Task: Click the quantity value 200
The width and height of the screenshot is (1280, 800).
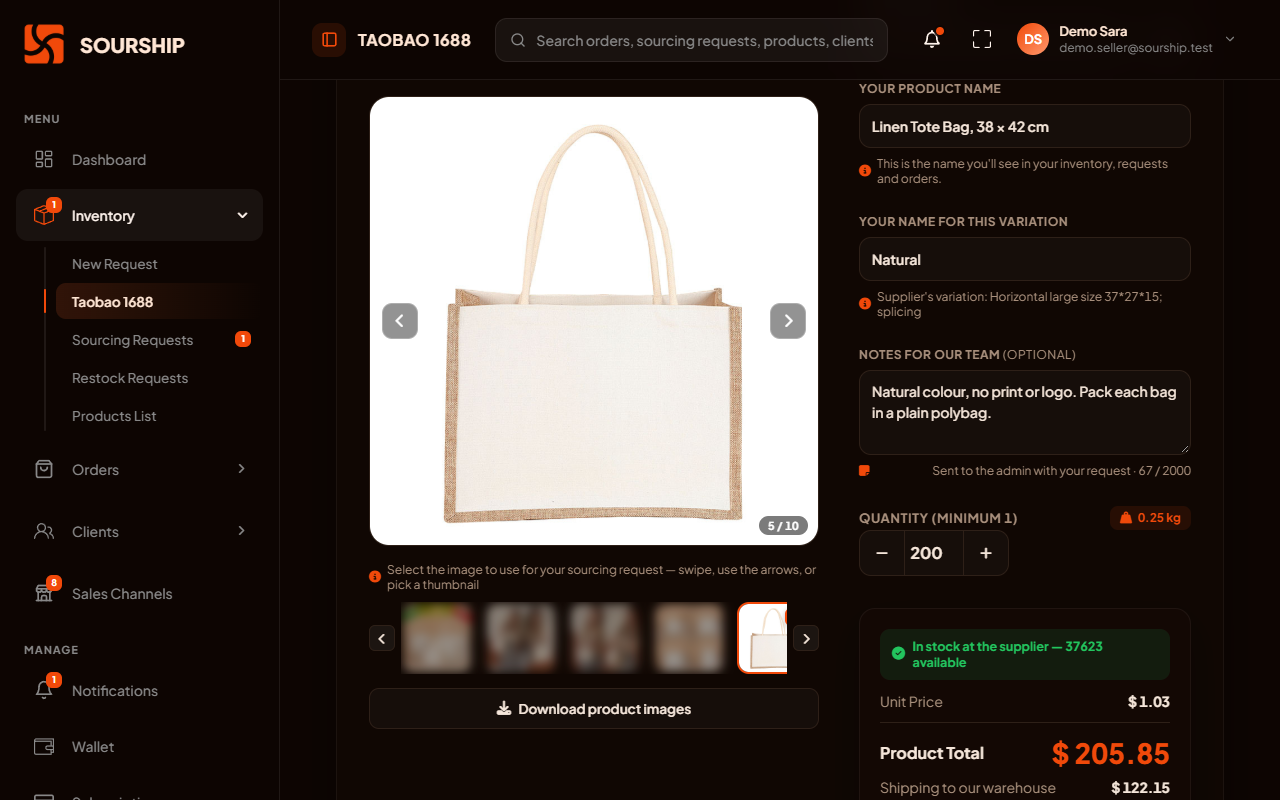Action: pyautogui.click(x=933, y=553)
